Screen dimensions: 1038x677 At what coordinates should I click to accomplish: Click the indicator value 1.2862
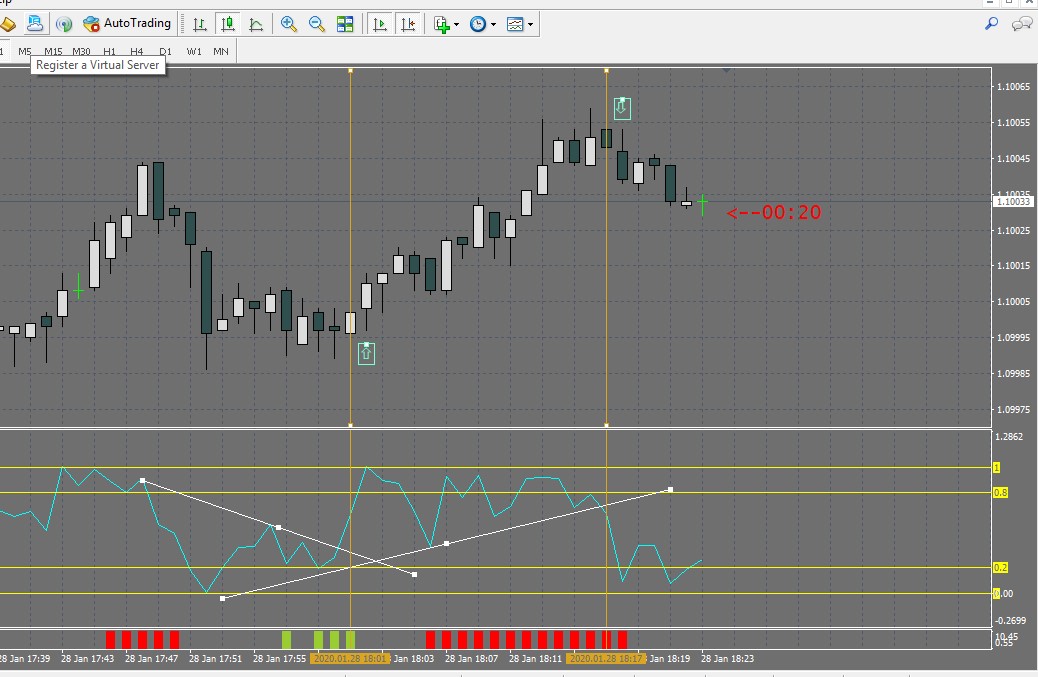(x=1010, y=436)
